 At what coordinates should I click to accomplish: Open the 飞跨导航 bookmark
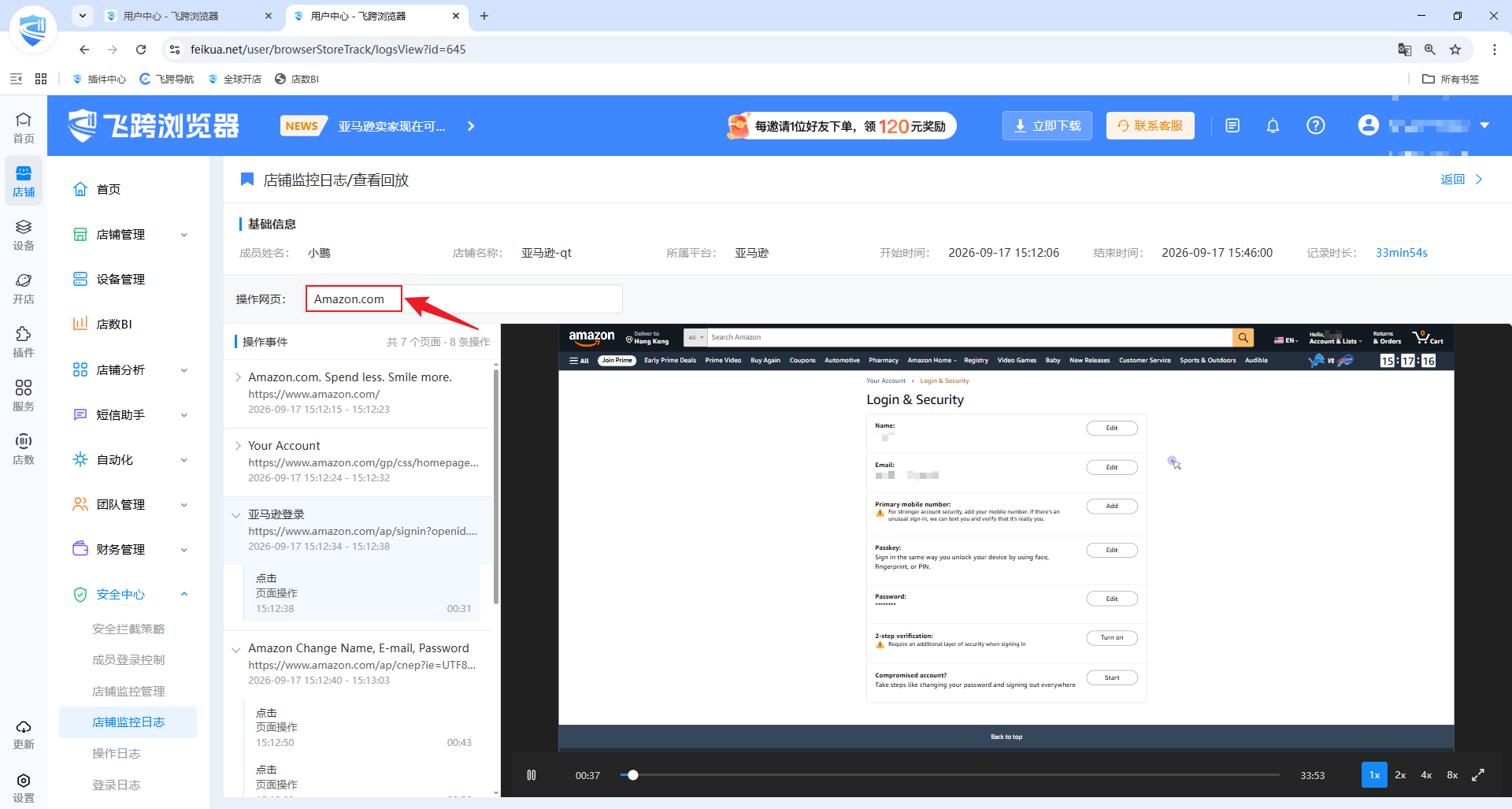tap(167, 79)
